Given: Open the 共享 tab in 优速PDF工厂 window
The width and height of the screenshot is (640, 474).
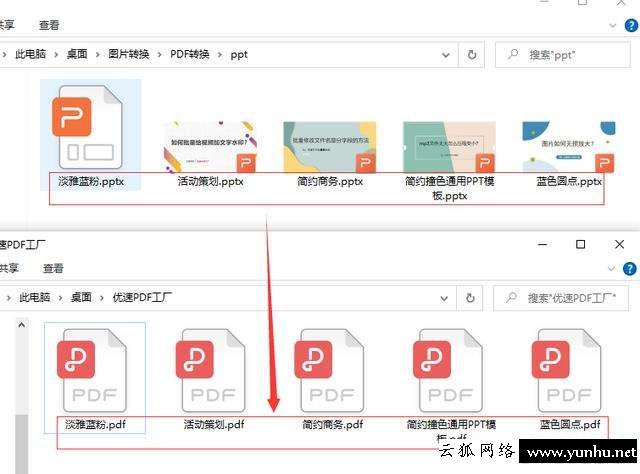Looking at the screenshot, I should coord(9,268).
